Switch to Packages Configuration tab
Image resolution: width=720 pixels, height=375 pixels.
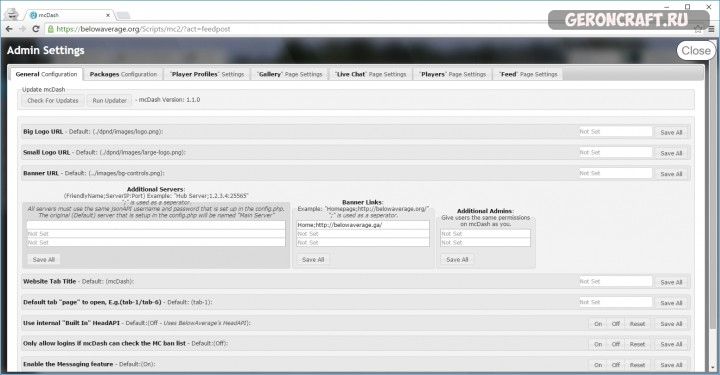(x=123, y=74)
